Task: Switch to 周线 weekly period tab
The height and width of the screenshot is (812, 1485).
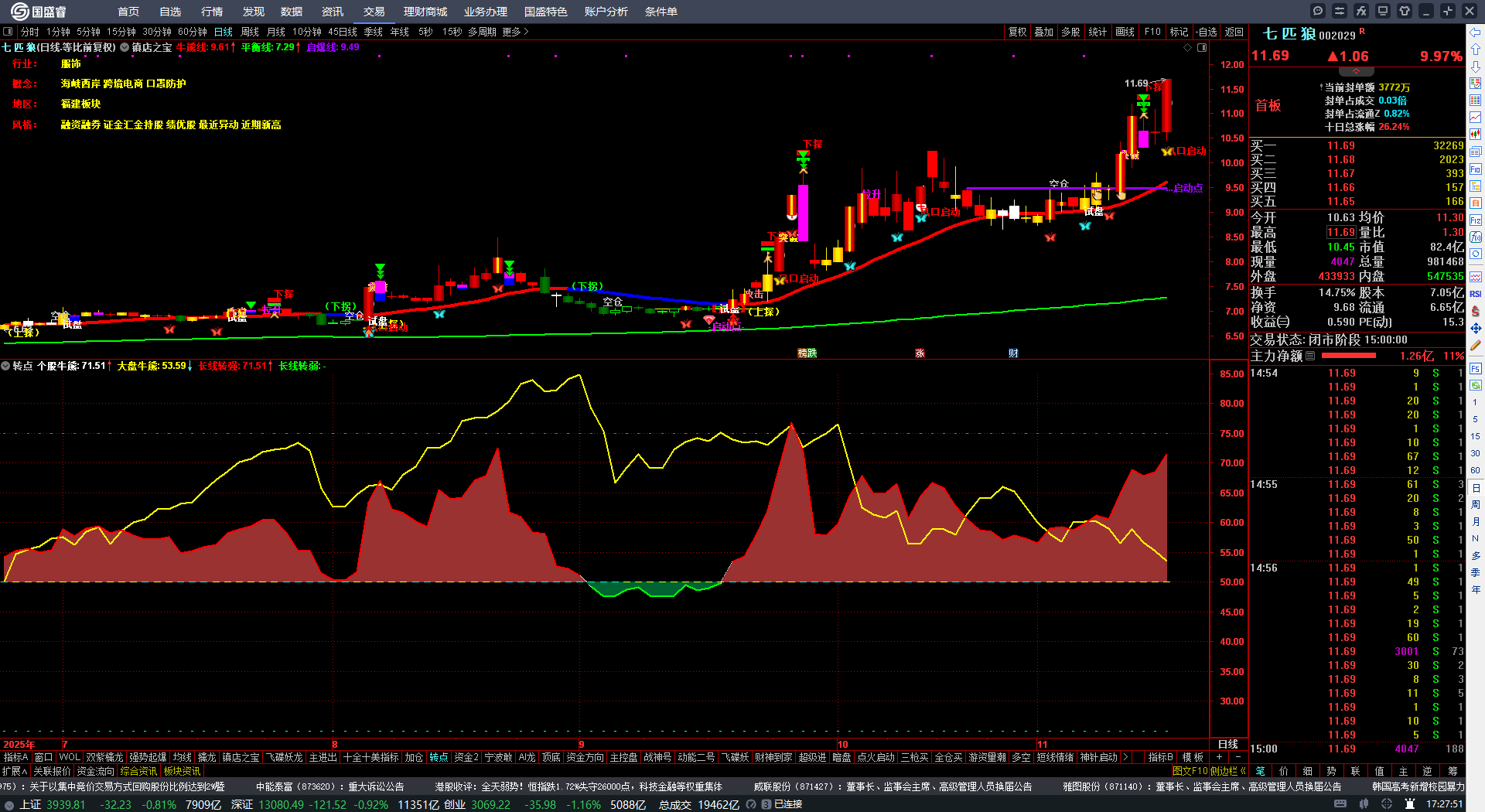Action: coord(250,32)
